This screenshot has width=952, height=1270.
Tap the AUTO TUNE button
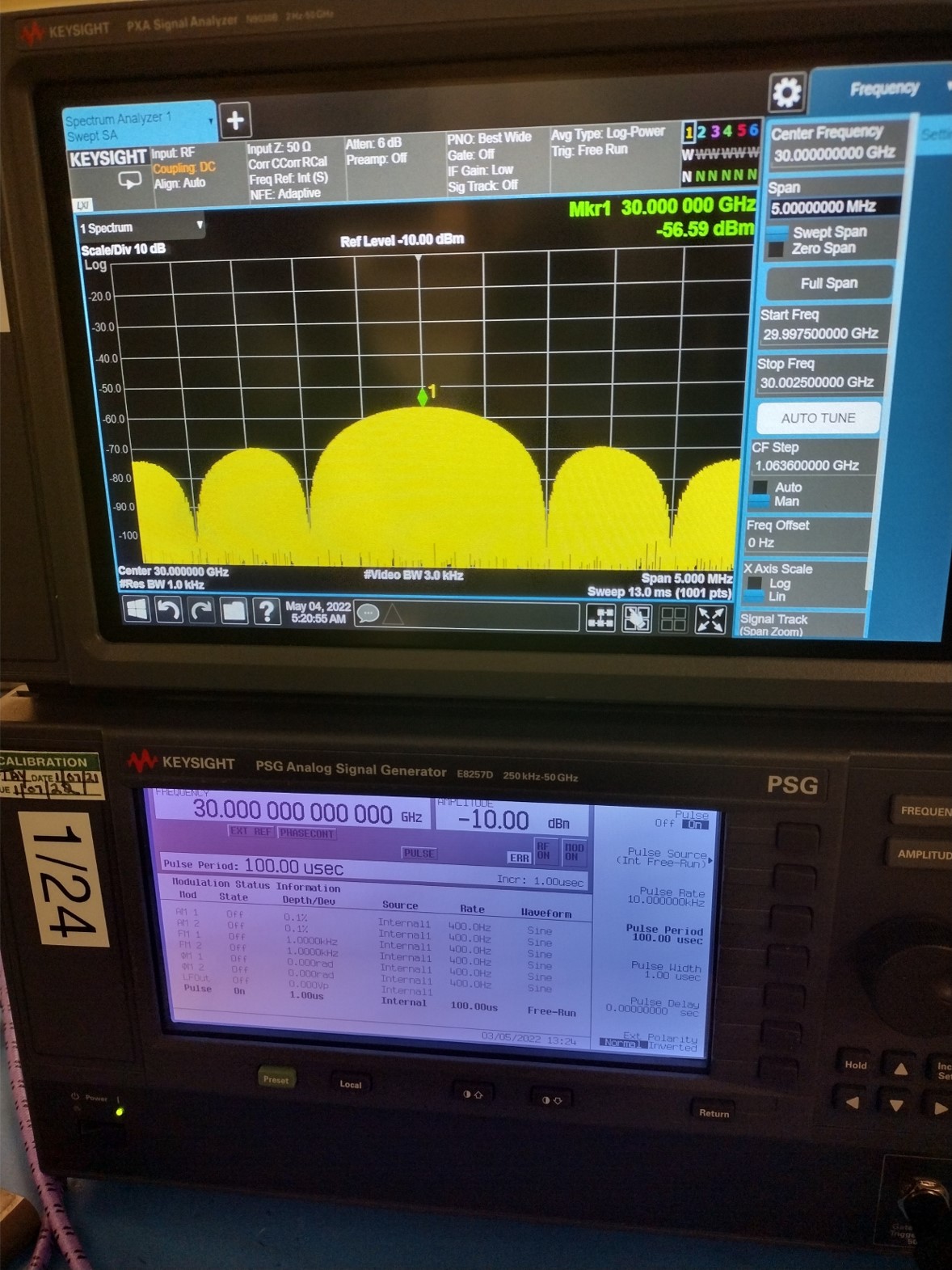click(818, 418)
